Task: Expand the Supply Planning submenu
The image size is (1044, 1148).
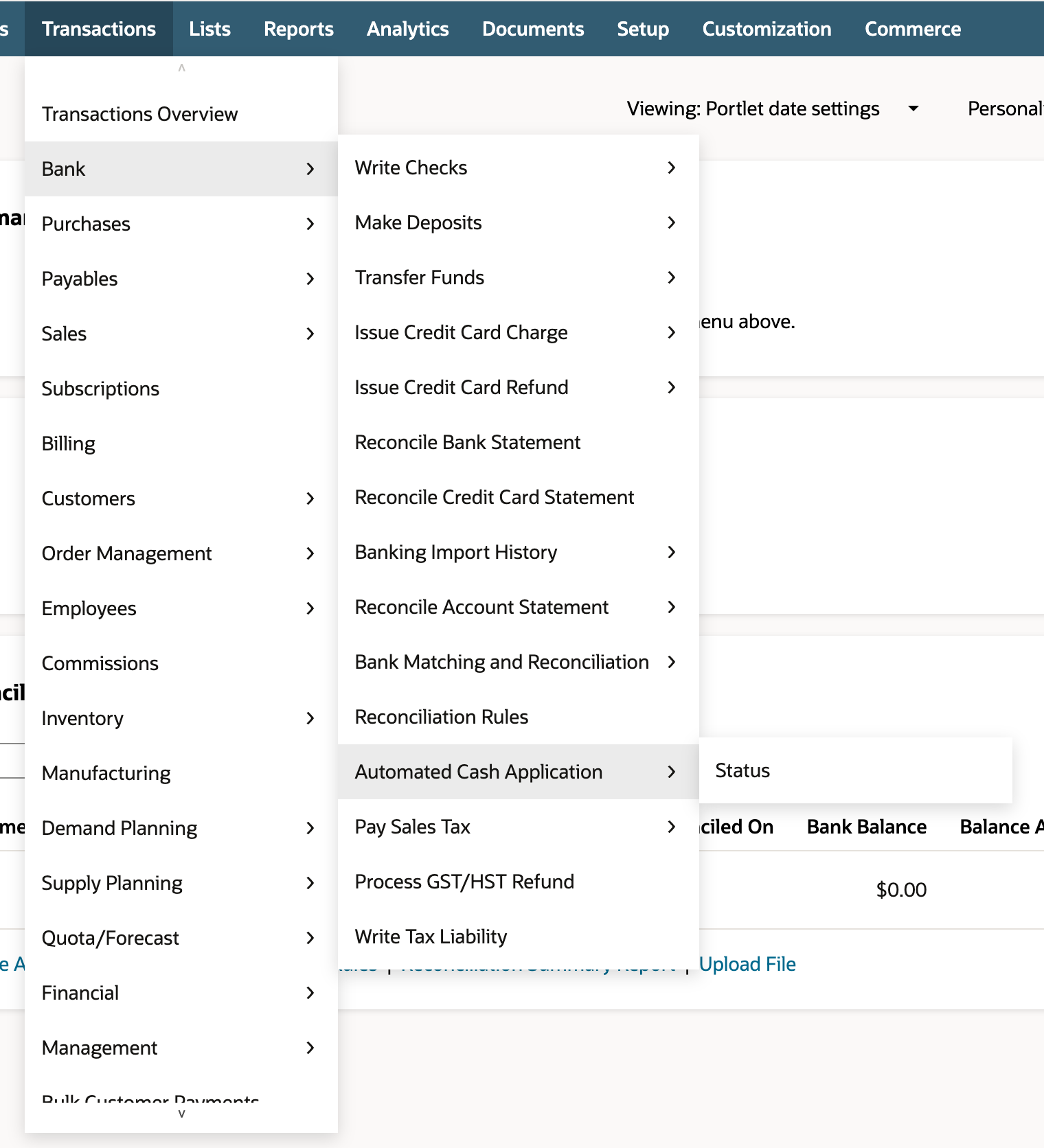Action: pyautogui.click(x=181, y=883)
